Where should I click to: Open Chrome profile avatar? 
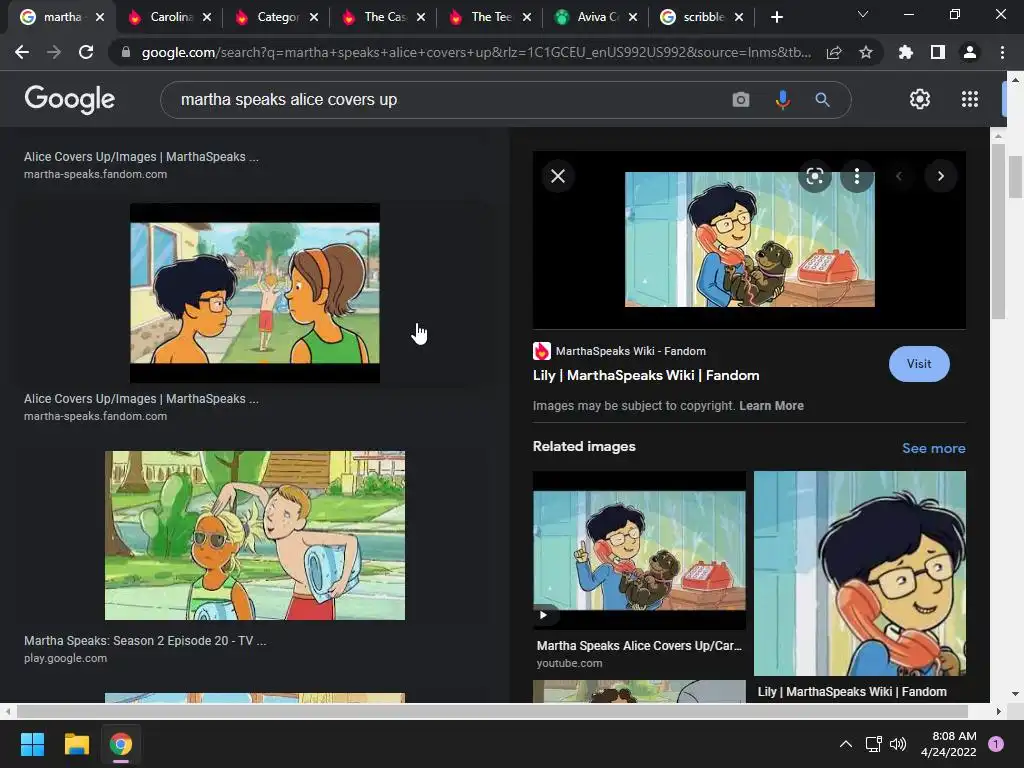pos(970,52)
